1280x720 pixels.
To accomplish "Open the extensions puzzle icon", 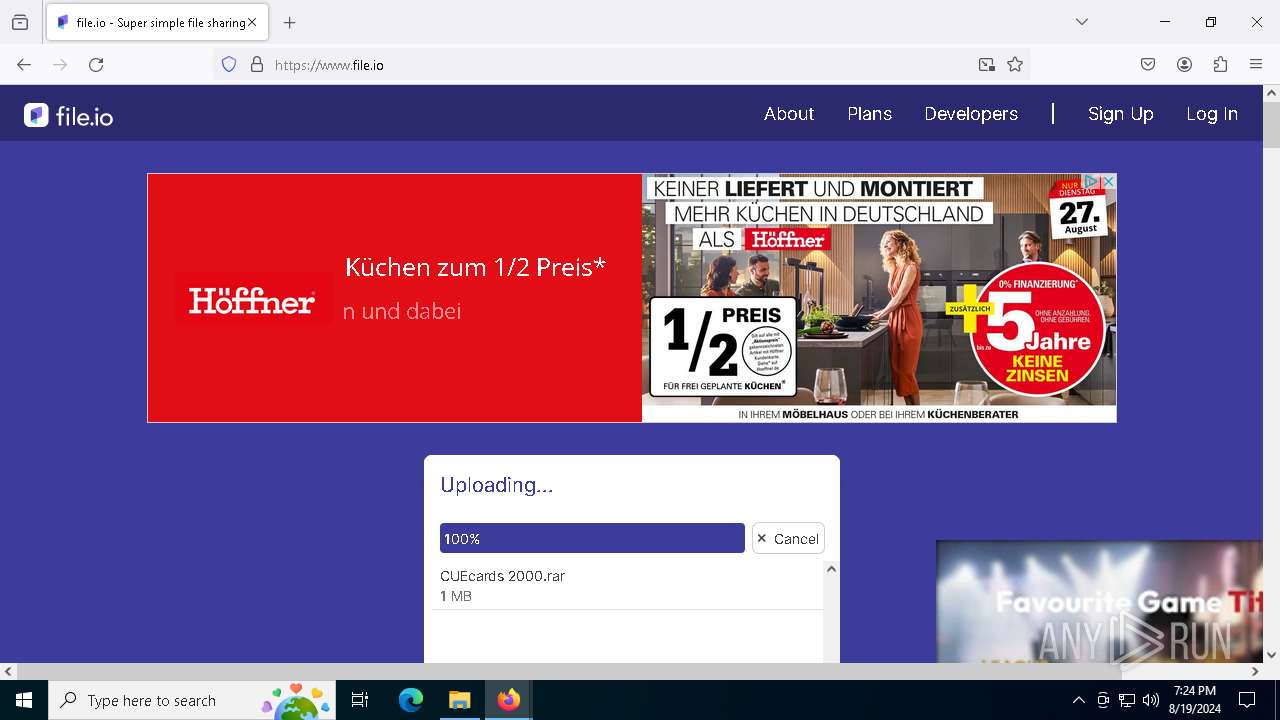I will tap(1220, 65).
